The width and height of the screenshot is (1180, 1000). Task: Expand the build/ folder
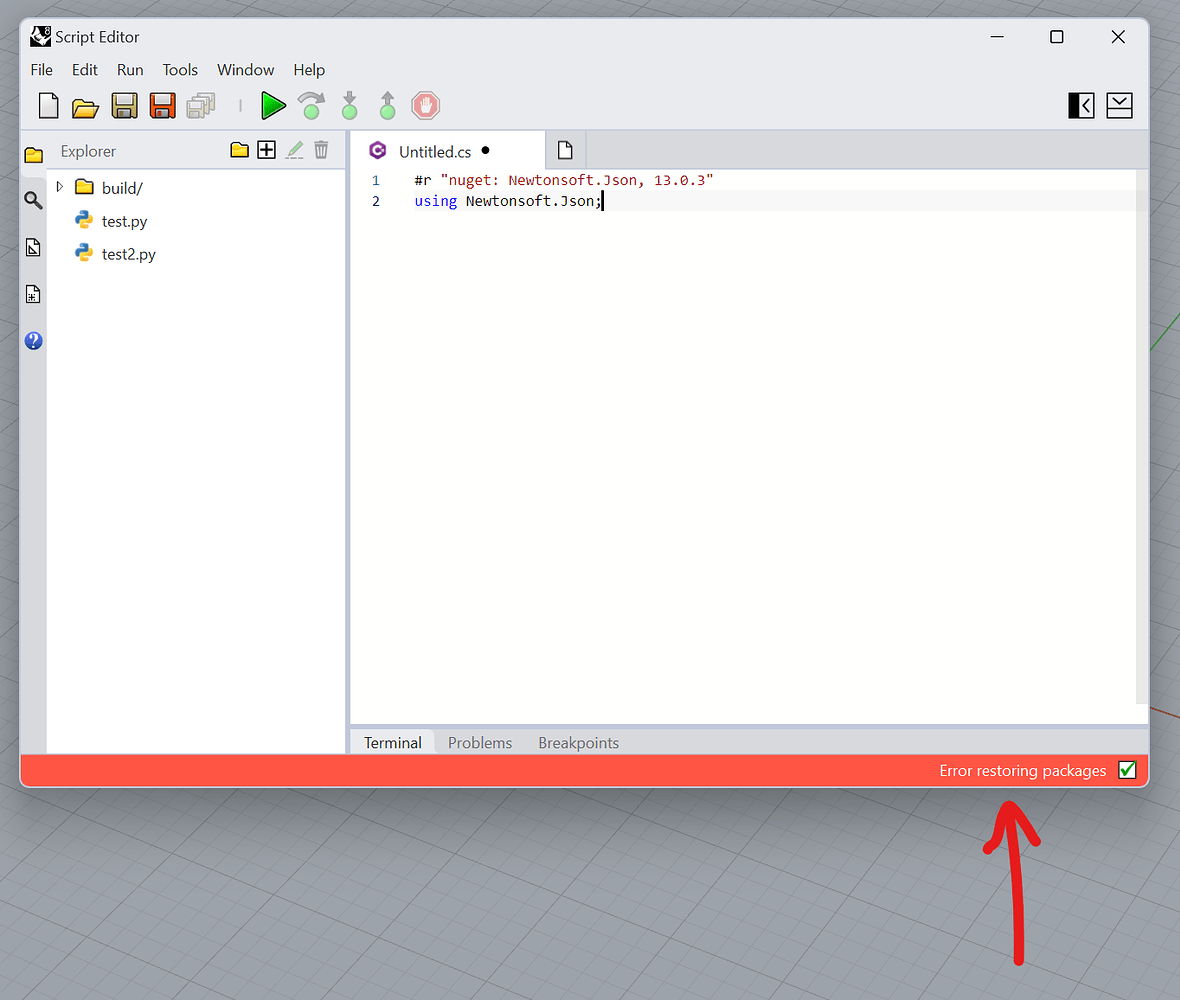(x=59, y=187)
